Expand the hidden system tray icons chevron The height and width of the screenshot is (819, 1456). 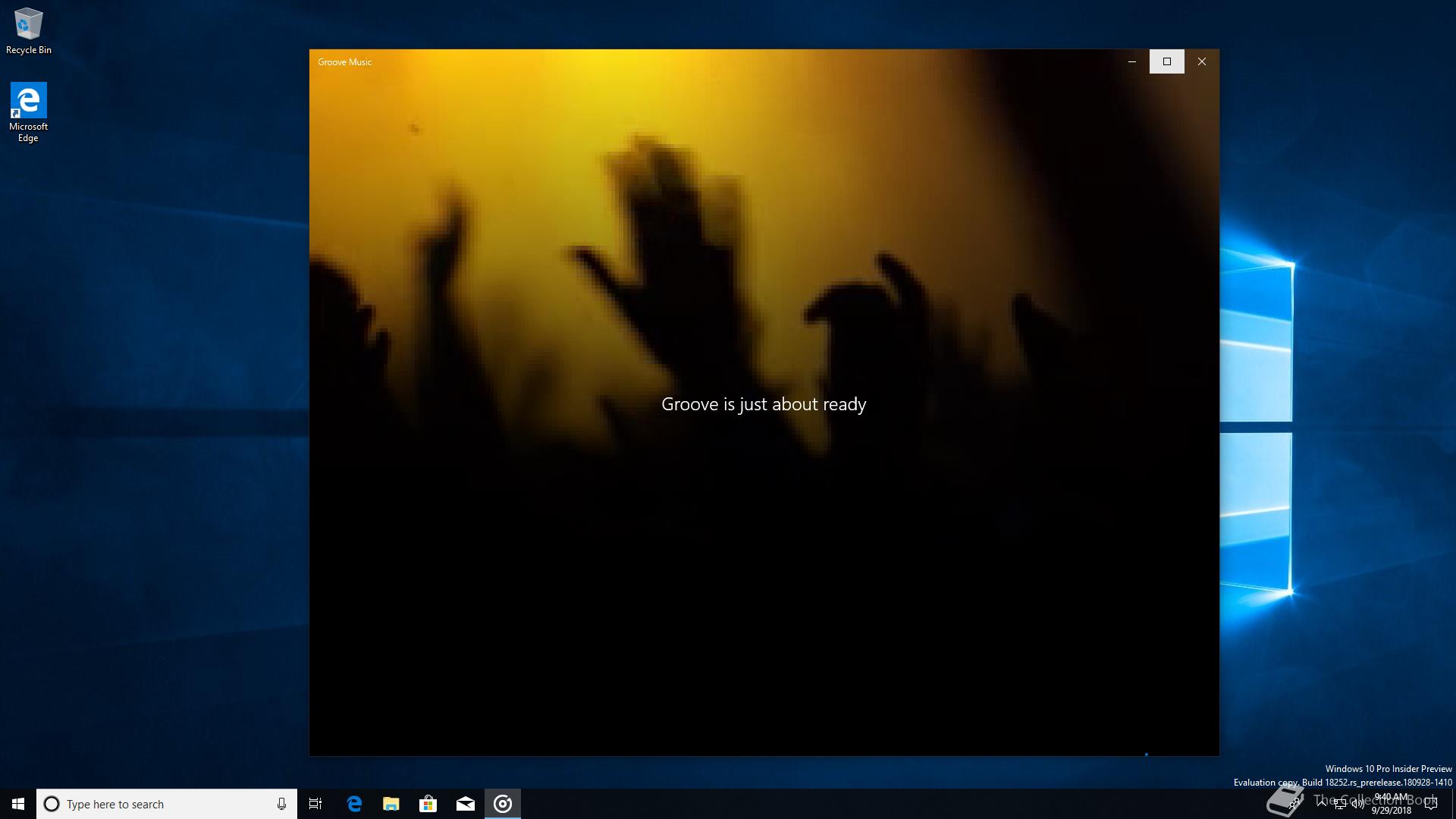point(1322,804)
